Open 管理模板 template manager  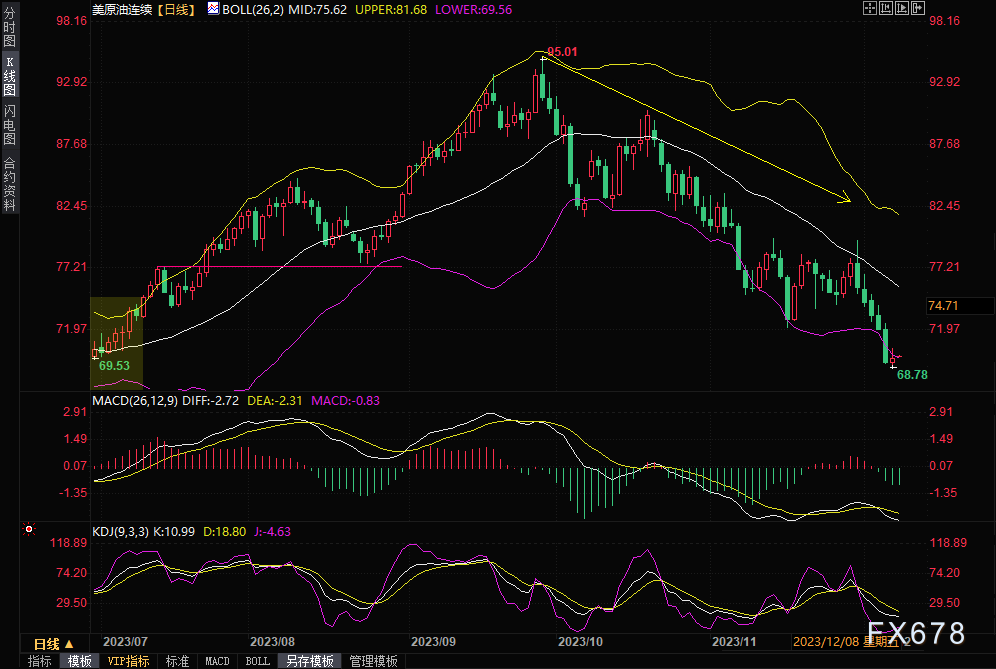click(372, 661)
